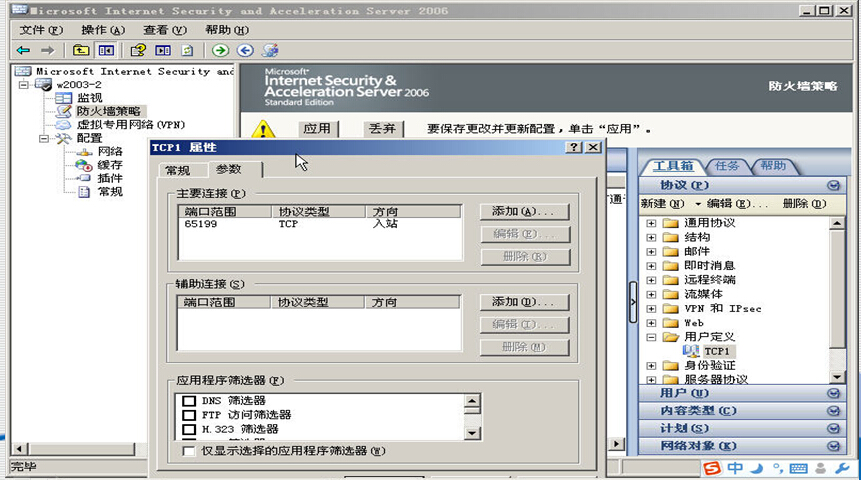Screen dimensions: 861x480
Task: Open the 操作 menu
Action: (x=101, y=30)
